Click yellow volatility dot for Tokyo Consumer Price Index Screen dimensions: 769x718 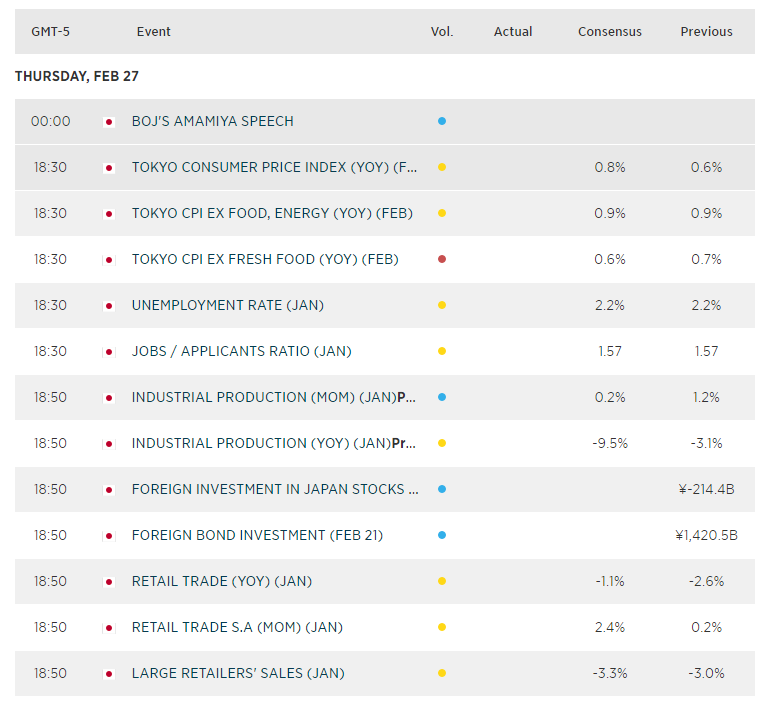click(442, 167)
